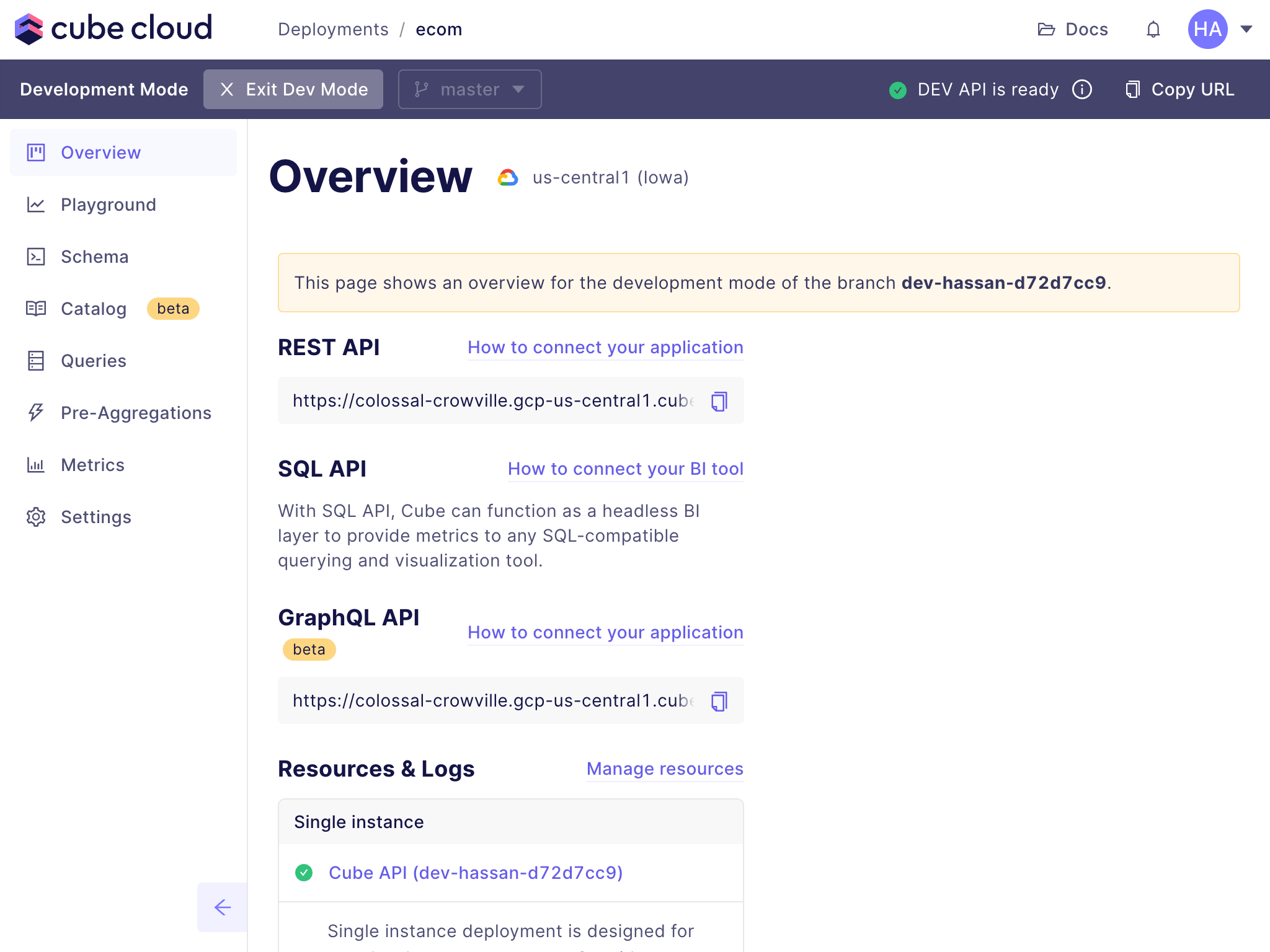Click the us-central1 (Iowa) region text
This screenshot has height=952, width=1270.
coord(610,178)
